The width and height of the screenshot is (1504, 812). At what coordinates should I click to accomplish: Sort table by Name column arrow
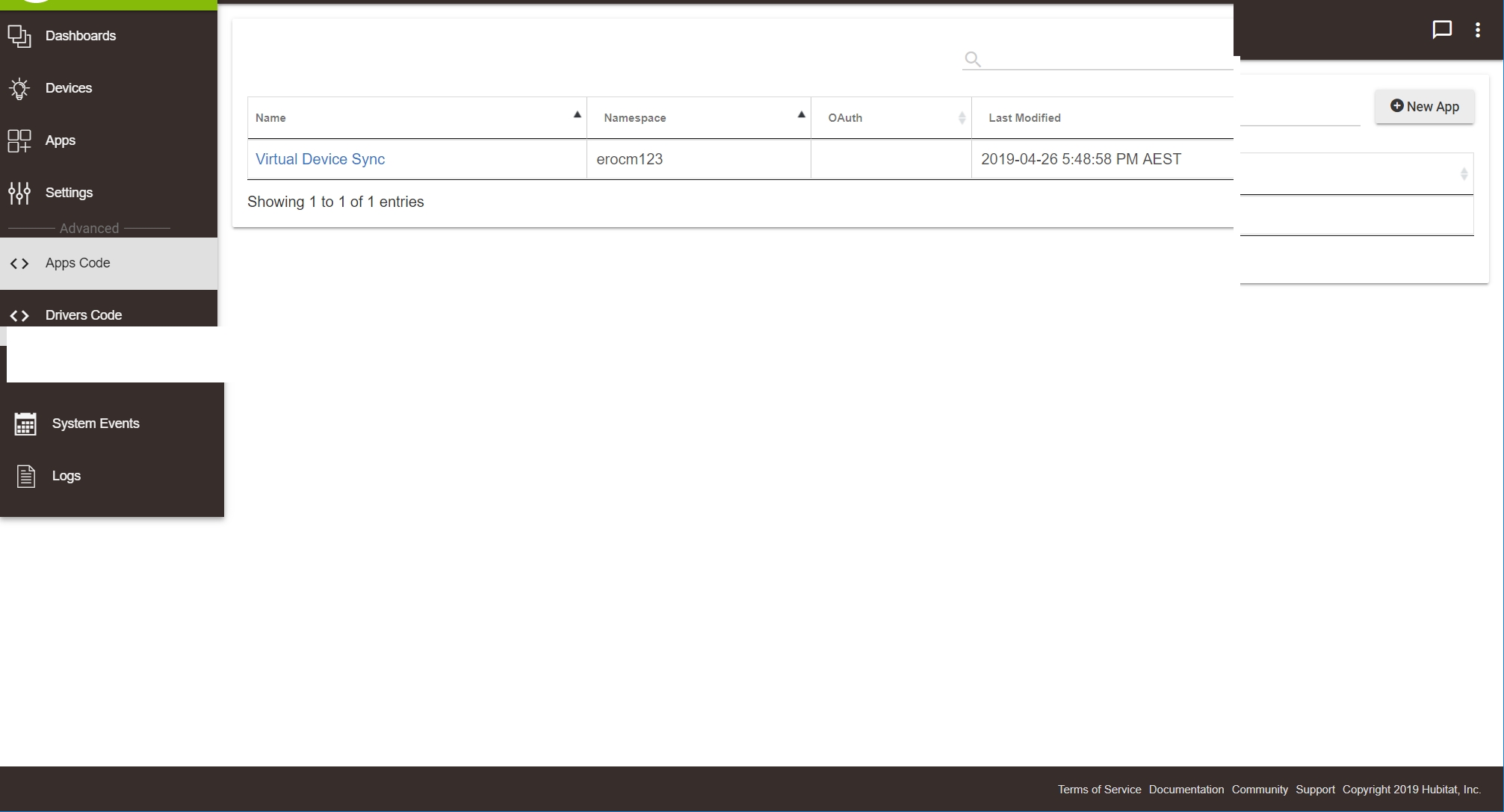(x=577, y=115)
